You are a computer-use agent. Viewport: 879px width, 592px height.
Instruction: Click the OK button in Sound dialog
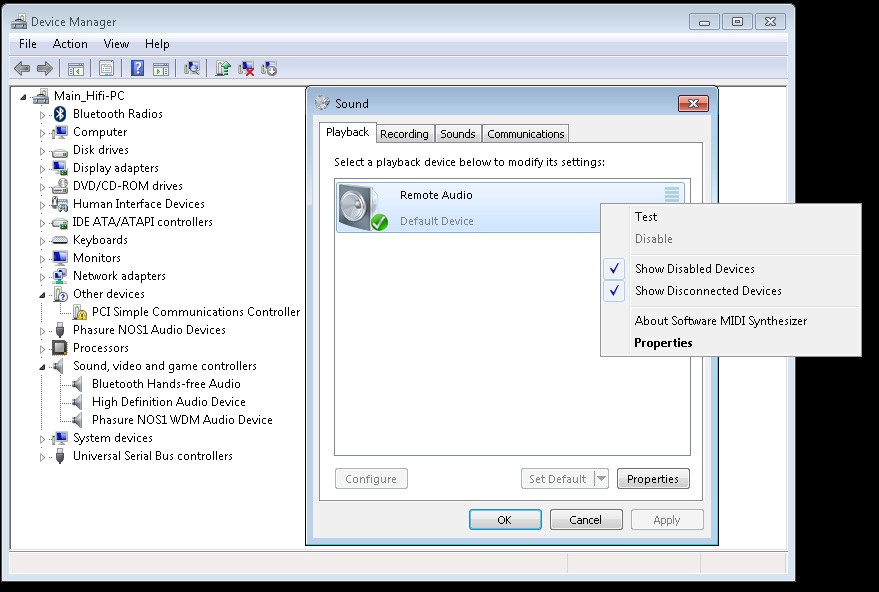coord(505,520)
